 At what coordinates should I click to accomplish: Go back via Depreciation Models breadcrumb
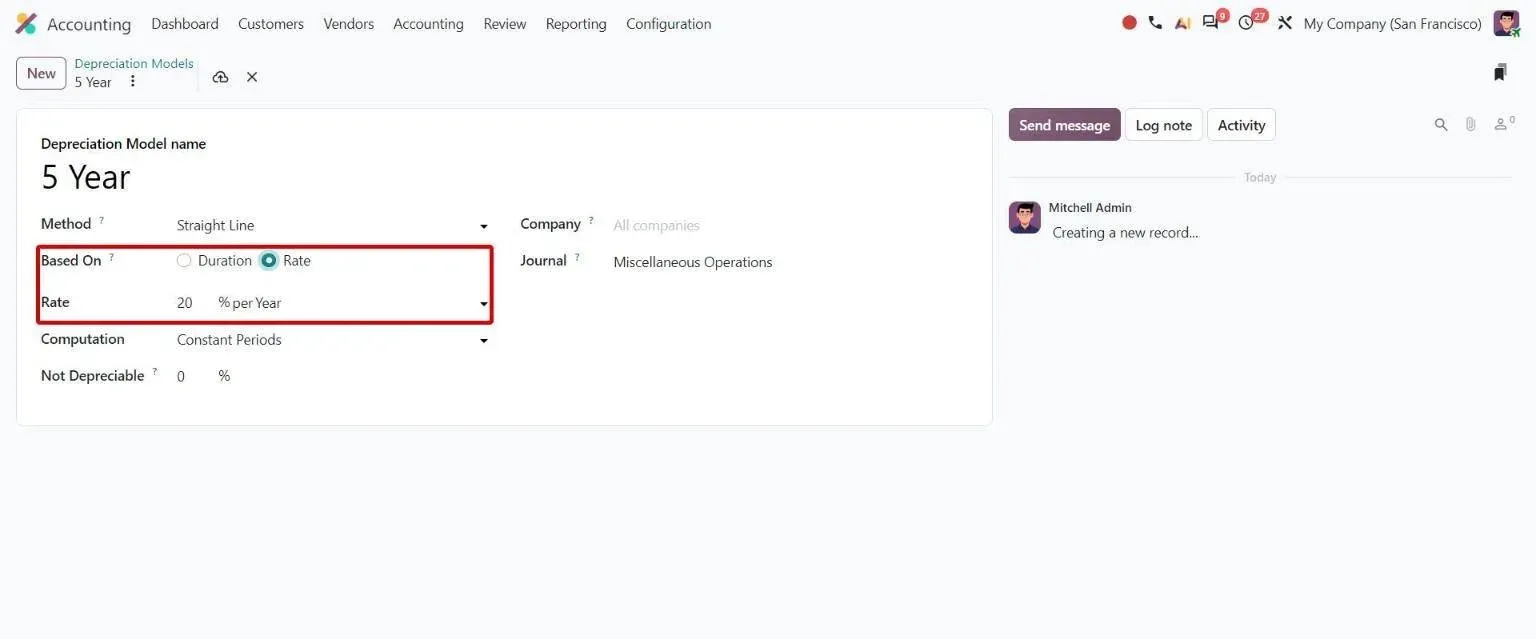(x=134, y=64)
